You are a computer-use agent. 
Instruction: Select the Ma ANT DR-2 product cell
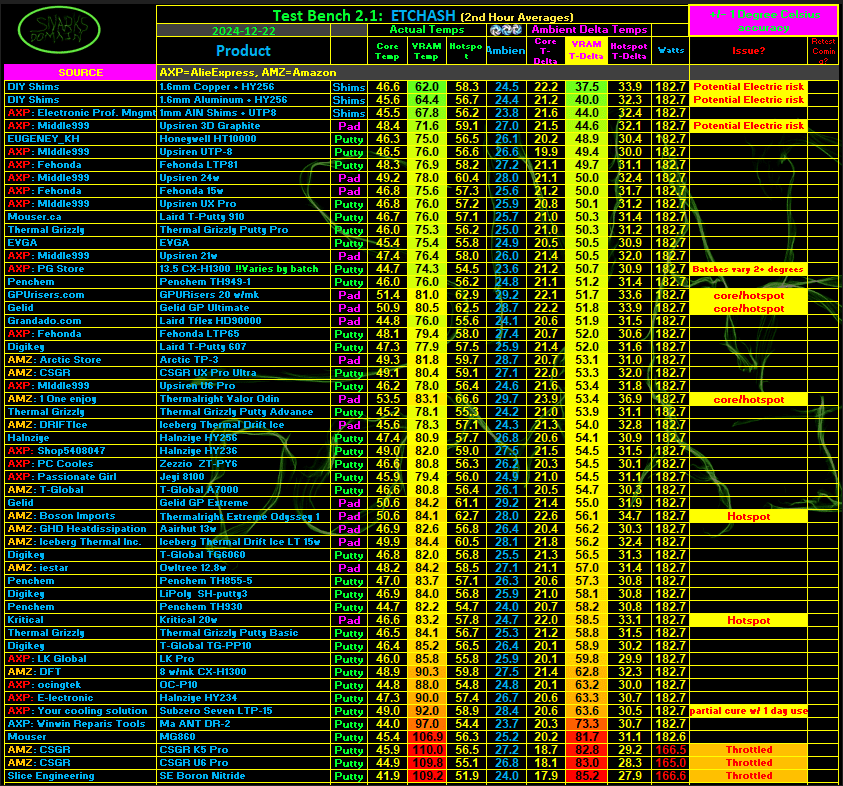(x=244, y=724)
